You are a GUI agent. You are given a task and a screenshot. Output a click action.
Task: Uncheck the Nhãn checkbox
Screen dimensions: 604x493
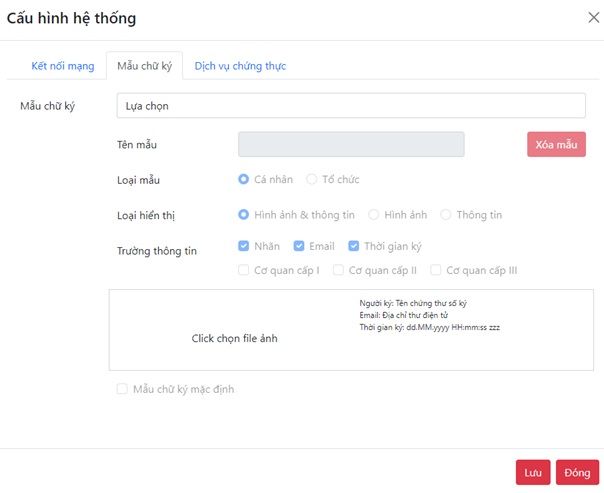pyautogui.click(x=243, y=246)
